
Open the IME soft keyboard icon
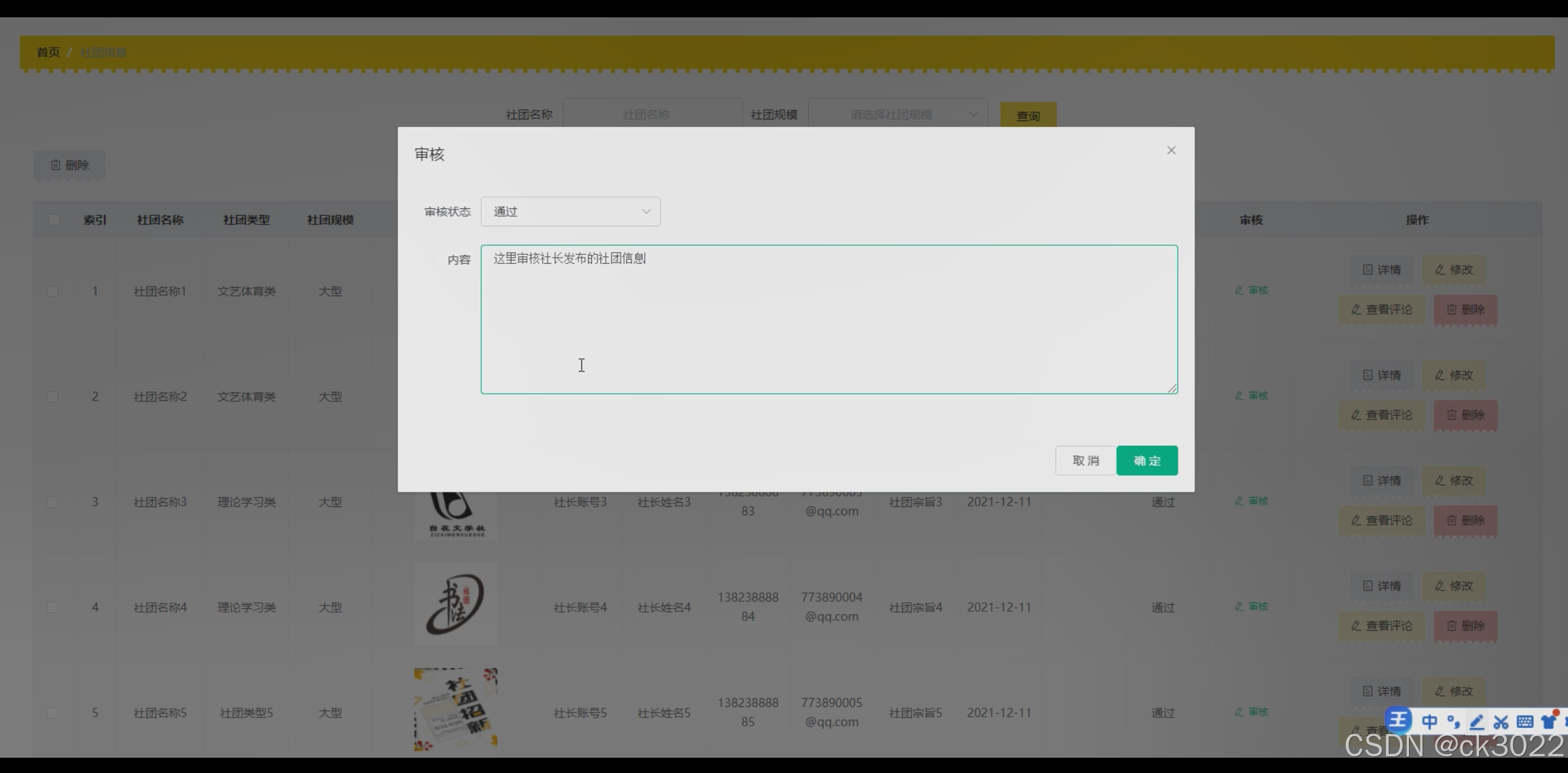(x=1525, y=722)
